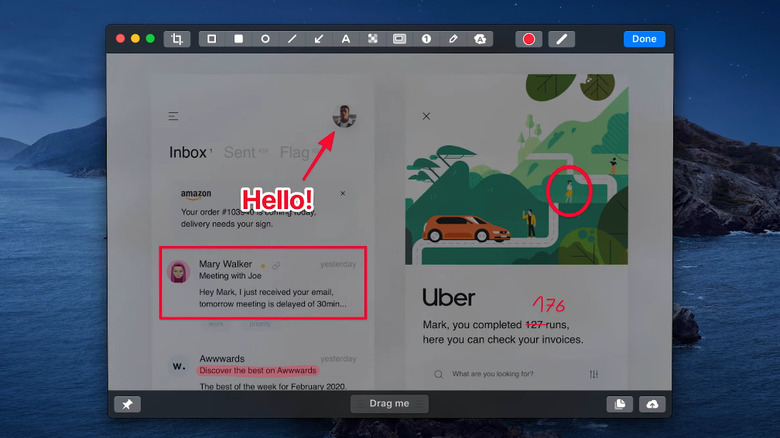Select the Arrow tool
The image size is (780, 438).
319,39
